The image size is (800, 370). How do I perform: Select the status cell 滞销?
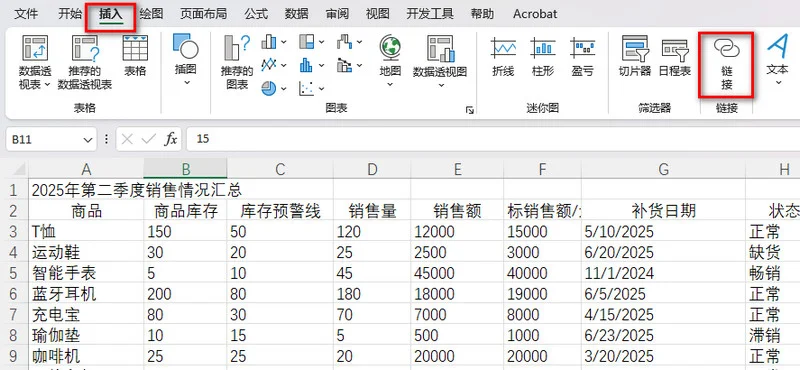772,335
